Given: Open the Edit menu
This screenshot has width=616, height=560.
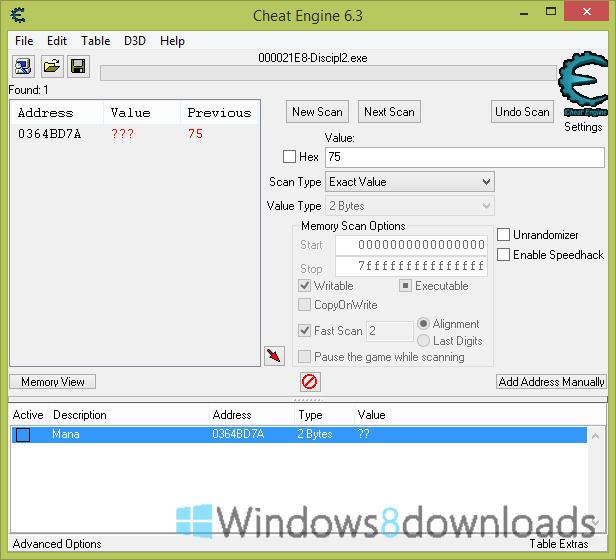Looking at the screenshot, I should (57, 40).
